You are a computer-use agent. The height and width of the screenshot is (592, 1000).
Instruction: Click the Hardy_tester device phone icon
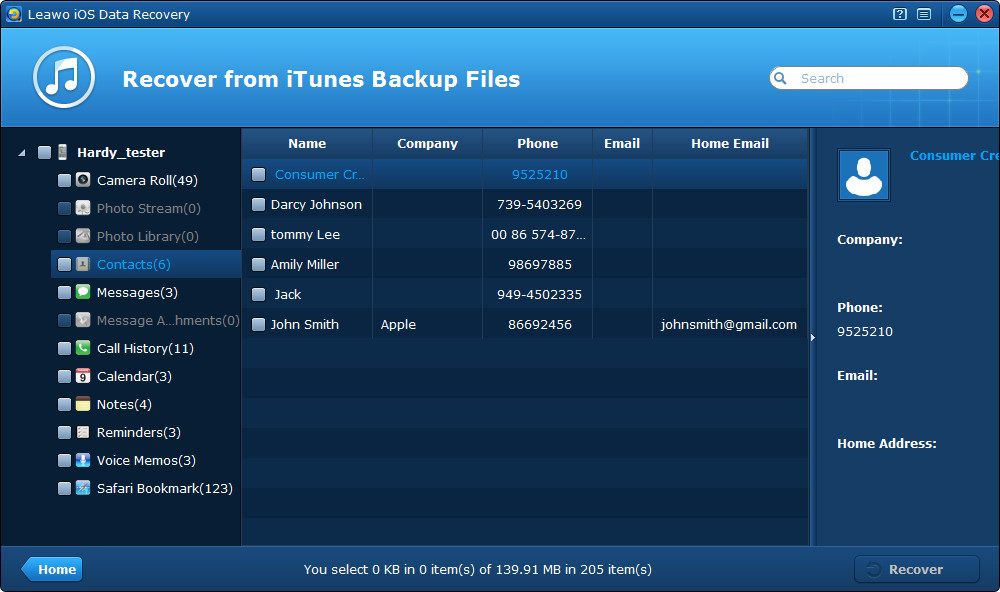[62, 152]
